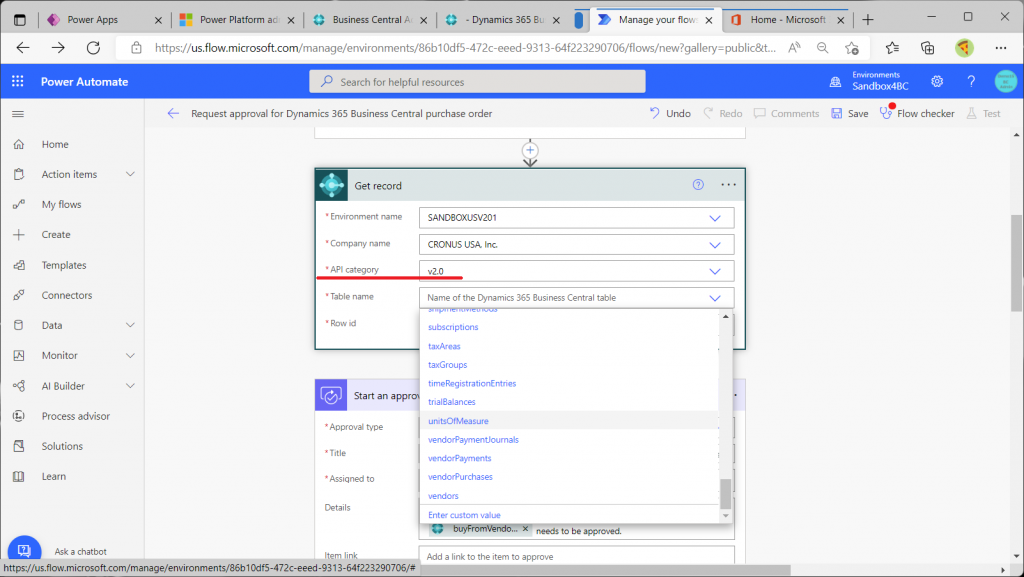Click Undo in the flow toolbar
1024x577 pixels.
(670, 113)
